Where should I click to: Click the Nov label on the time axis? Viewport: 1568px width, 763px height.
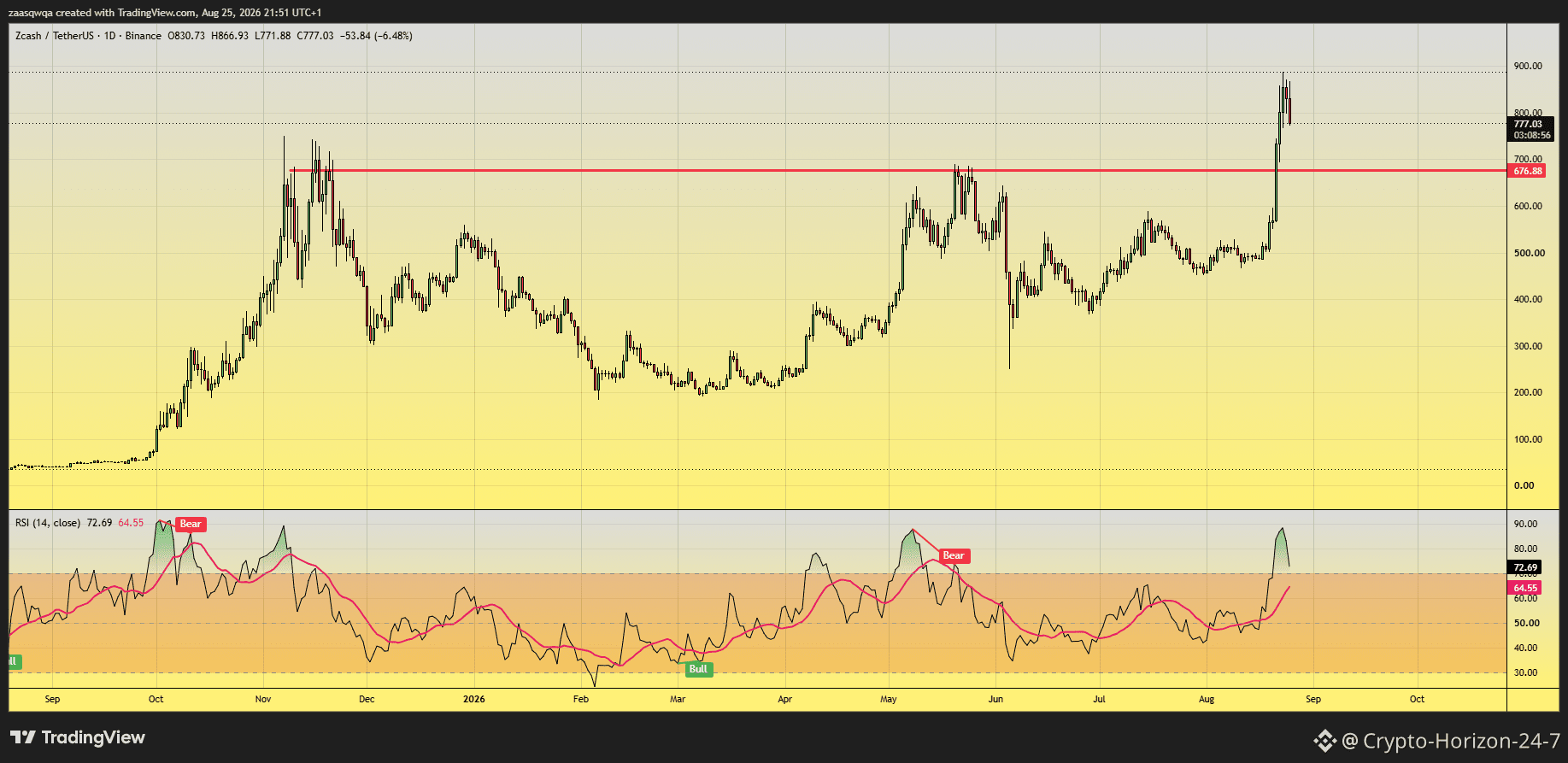[x=263, y=699]
